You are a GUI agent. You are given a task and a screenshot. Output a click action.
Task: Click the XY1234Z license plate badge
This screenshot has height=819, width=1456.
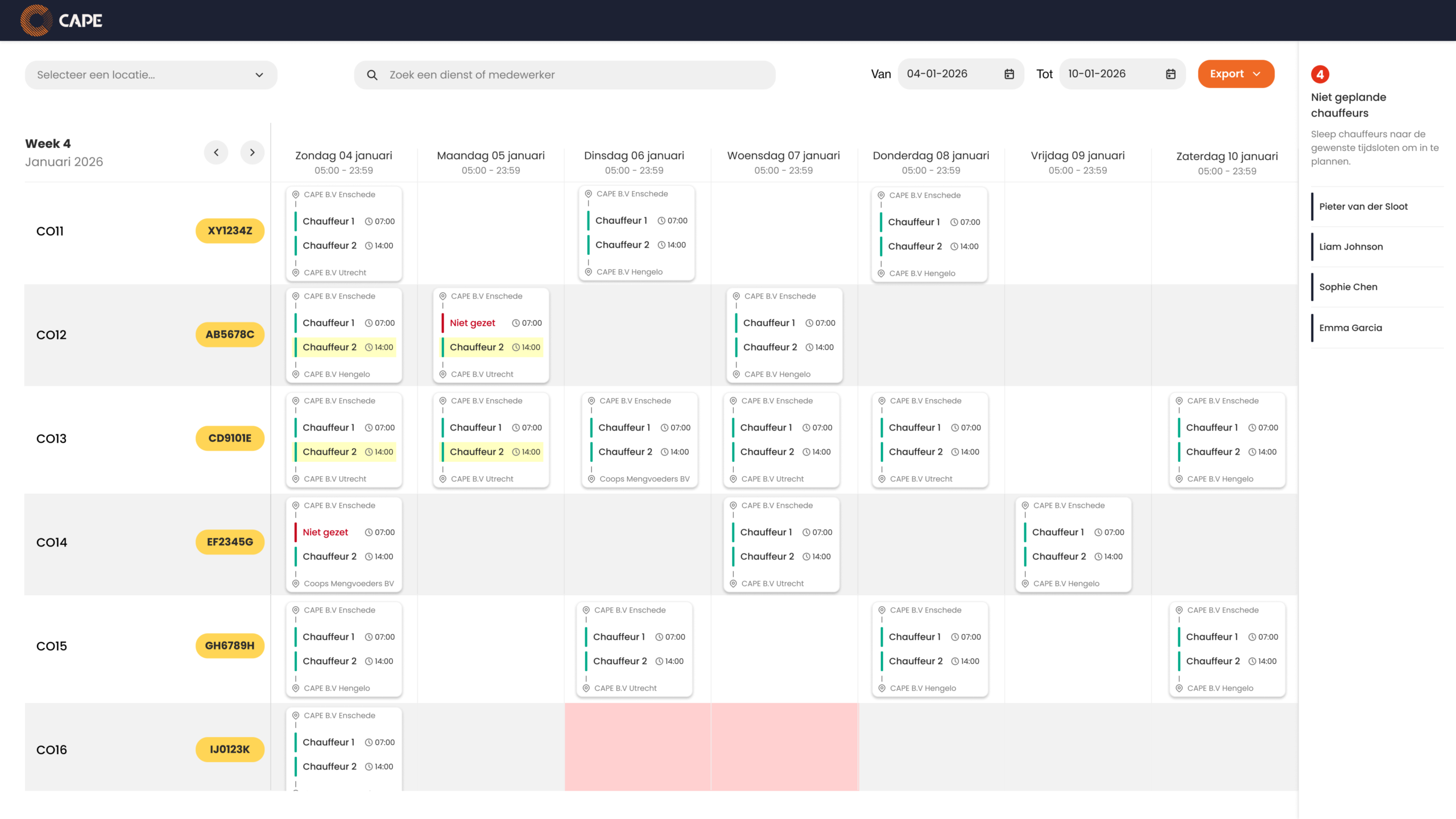pos(230,231)
